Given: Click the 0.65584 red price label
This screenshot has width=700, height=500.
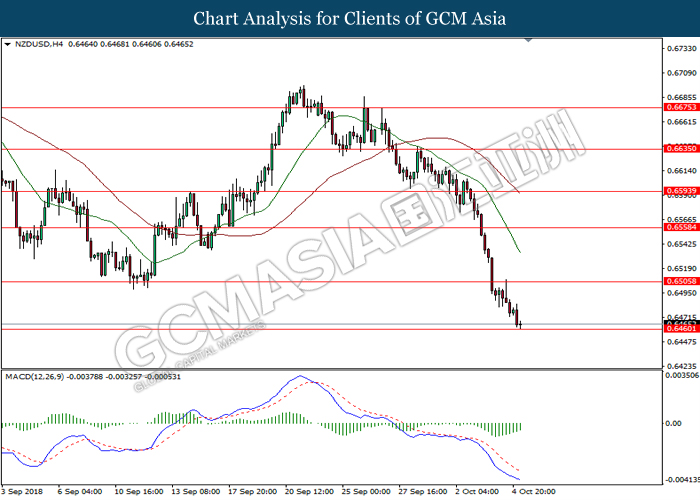Looking at the screenshot, I should click(x=681, y=227).
